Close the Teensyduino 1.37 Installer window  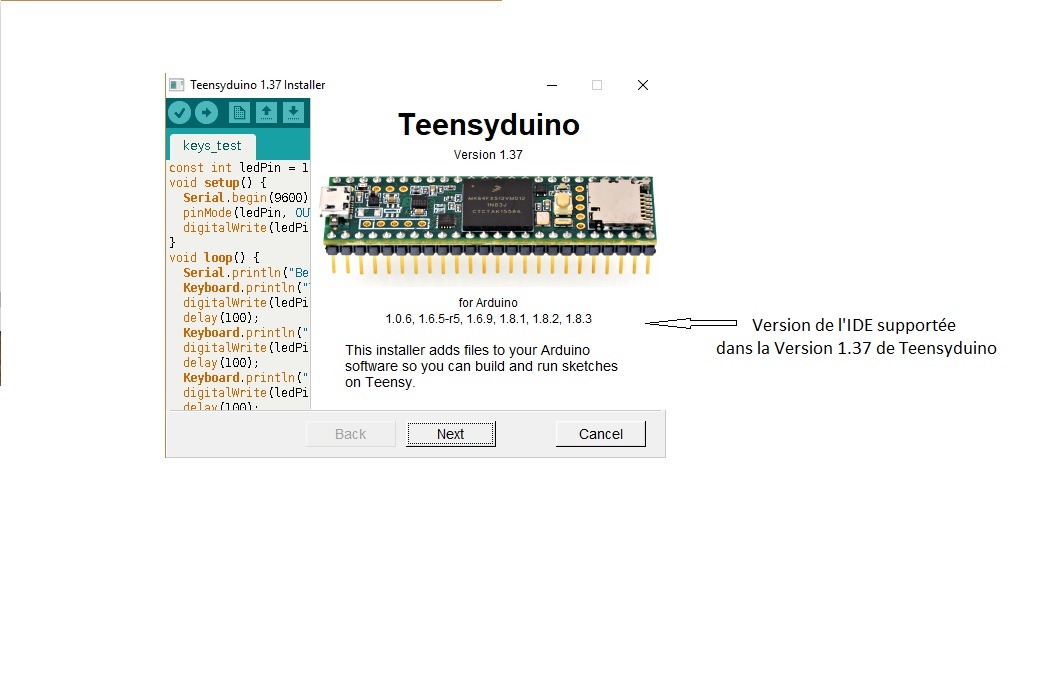pyautogui.click(x=643, y=85)
